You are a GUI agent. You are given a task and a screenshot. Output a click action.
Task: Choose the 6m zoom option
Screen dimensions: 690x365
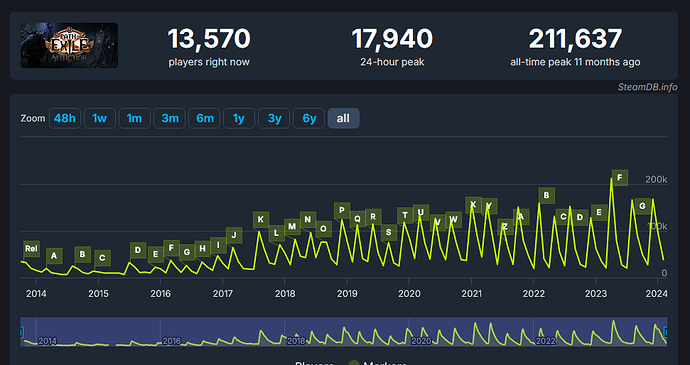coord(204,118)
